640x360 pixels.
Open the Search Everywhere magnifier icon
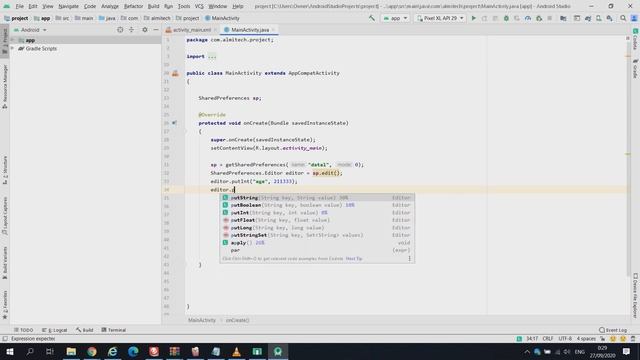pos(623,18)
